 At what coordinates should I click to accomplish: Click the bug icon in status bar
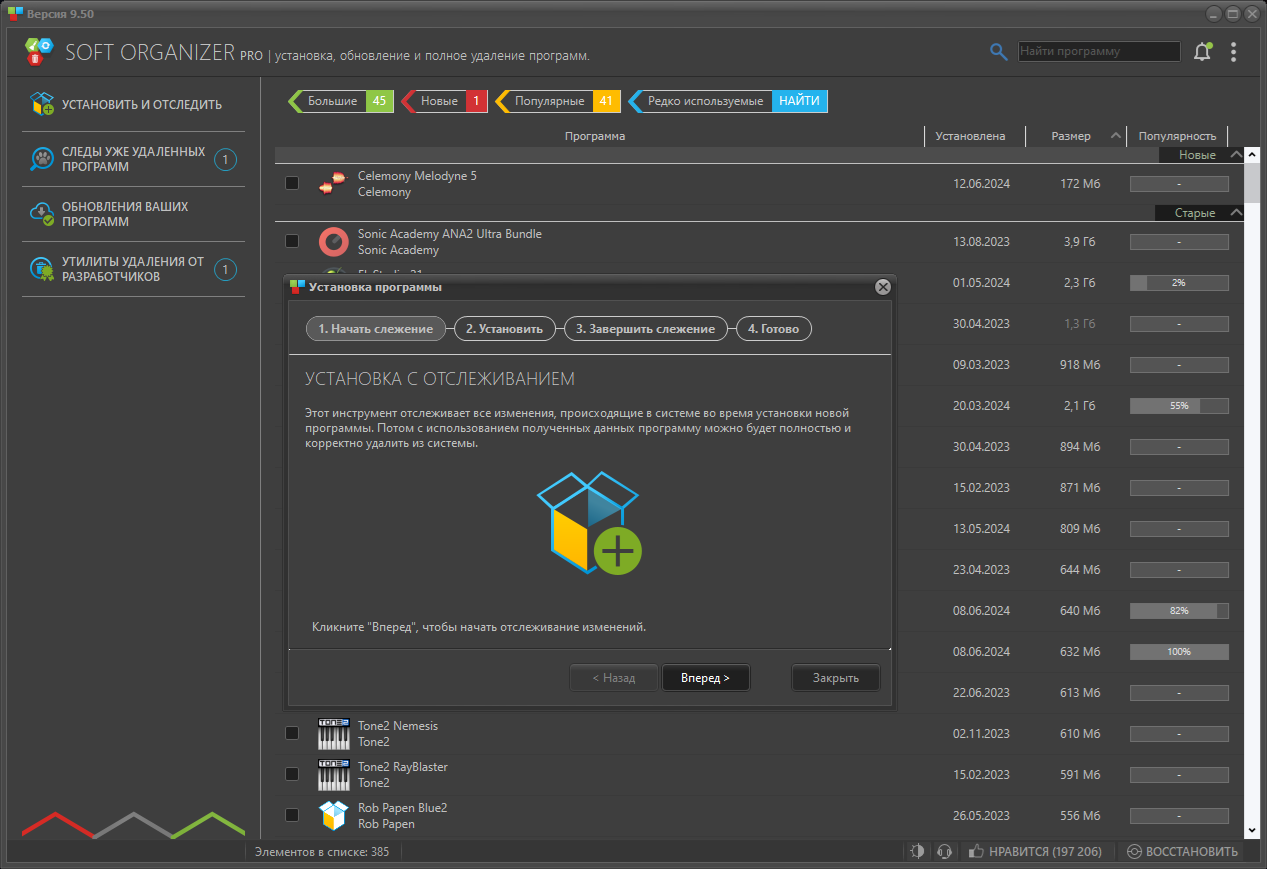917,852
